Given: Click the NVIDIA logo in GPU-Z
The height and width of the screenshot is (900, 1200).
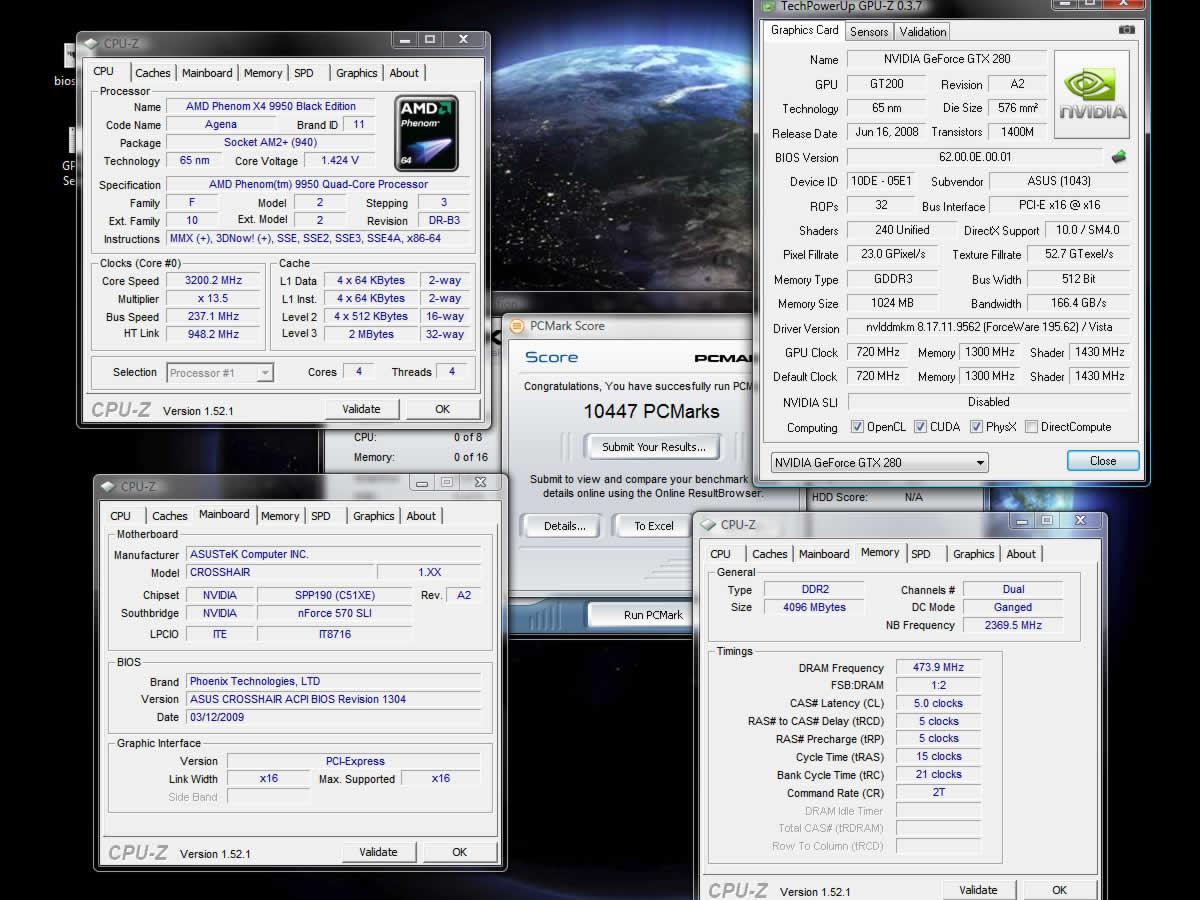Looking at the screenshot, I should click(1092, 95).
